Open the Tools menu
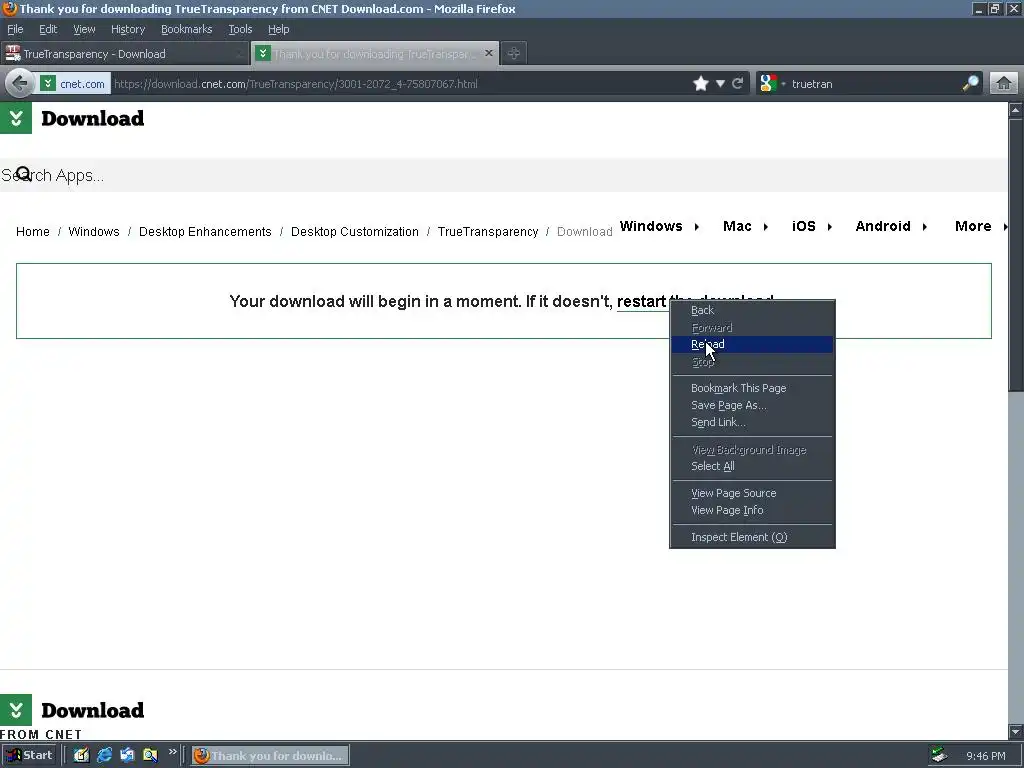Screen dimensions: 1024x768 pyautogui.click(x=240, y=29)
